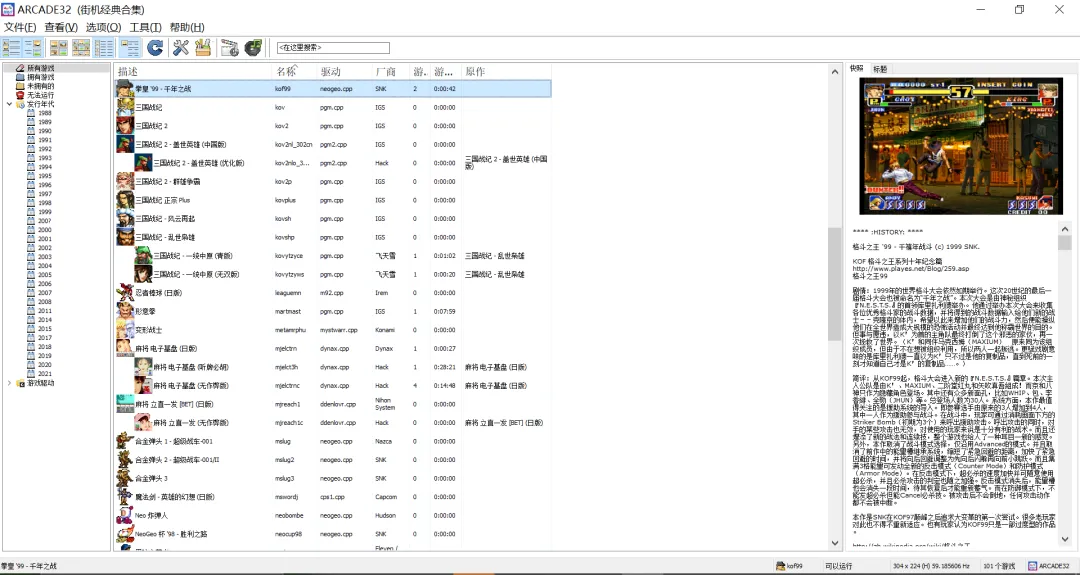Click the game list vertical scrollbar thumb
This screenshot has height=575, width=1080.
pyautogui.click(x=834, y=284)
